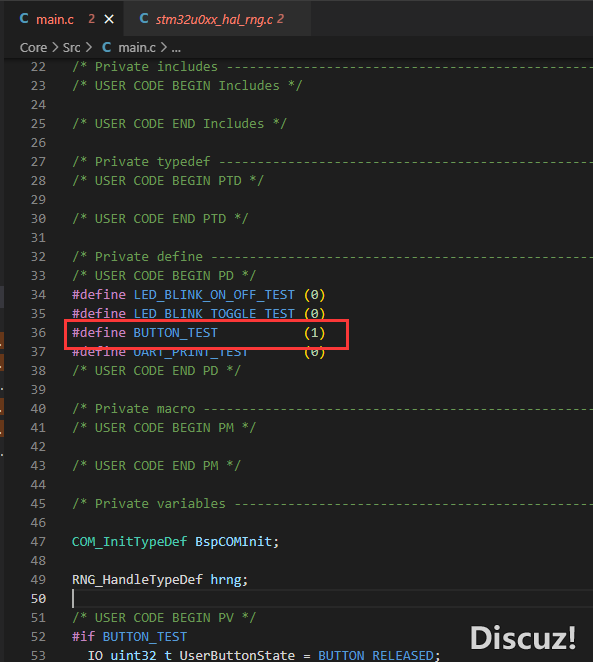Click the value (0) on line 34

314,295
